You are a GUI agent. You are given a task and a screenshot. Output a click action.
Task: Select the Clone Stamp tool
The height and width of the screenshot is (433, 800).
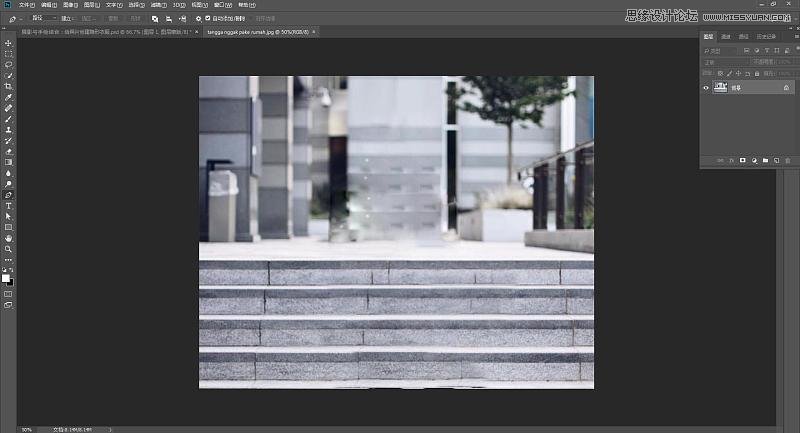click(x=8, y=130)
